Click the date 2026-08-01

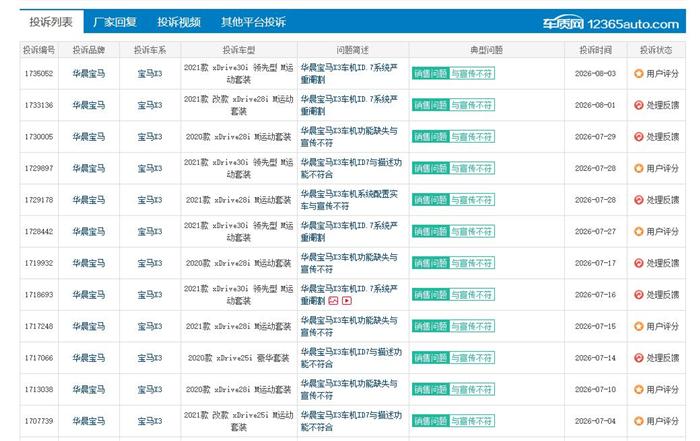click(595, 105)
